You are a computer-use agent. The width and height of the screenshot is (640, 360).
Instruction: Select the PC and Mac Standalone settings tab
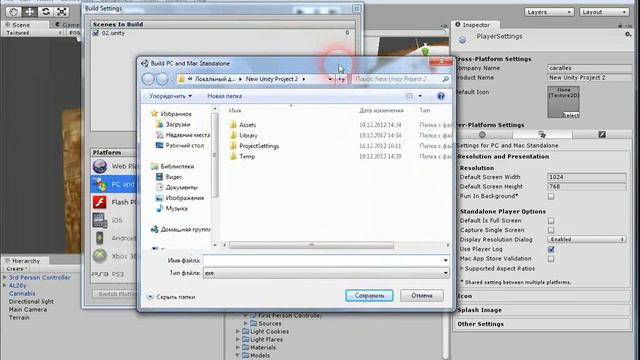pyautogui.click(x=542, y=135)
